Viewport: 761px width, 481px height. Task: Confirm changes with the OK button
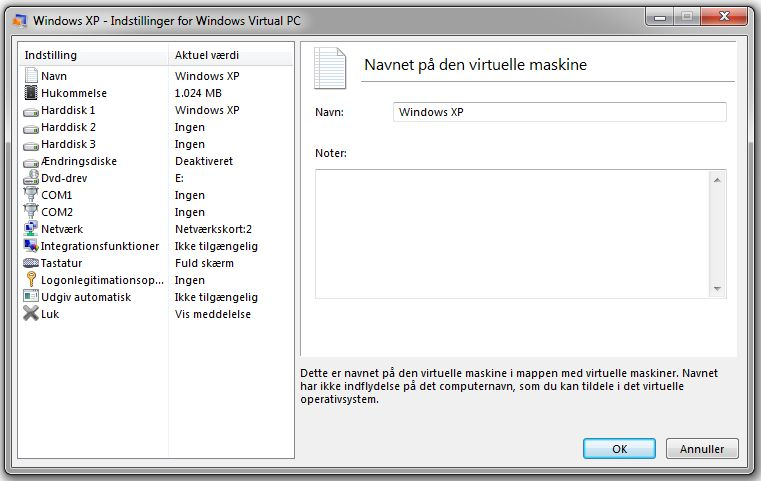point(619,448)
